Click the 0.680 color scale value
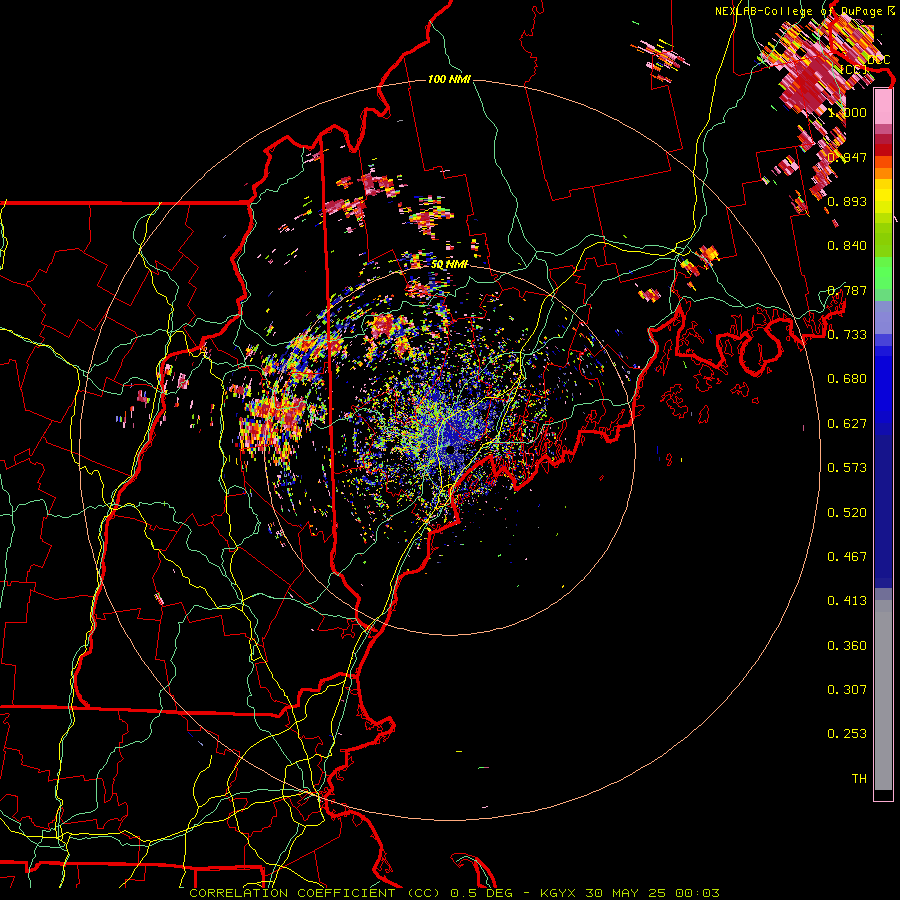900x900 pixels. click(x=847, y=379)
